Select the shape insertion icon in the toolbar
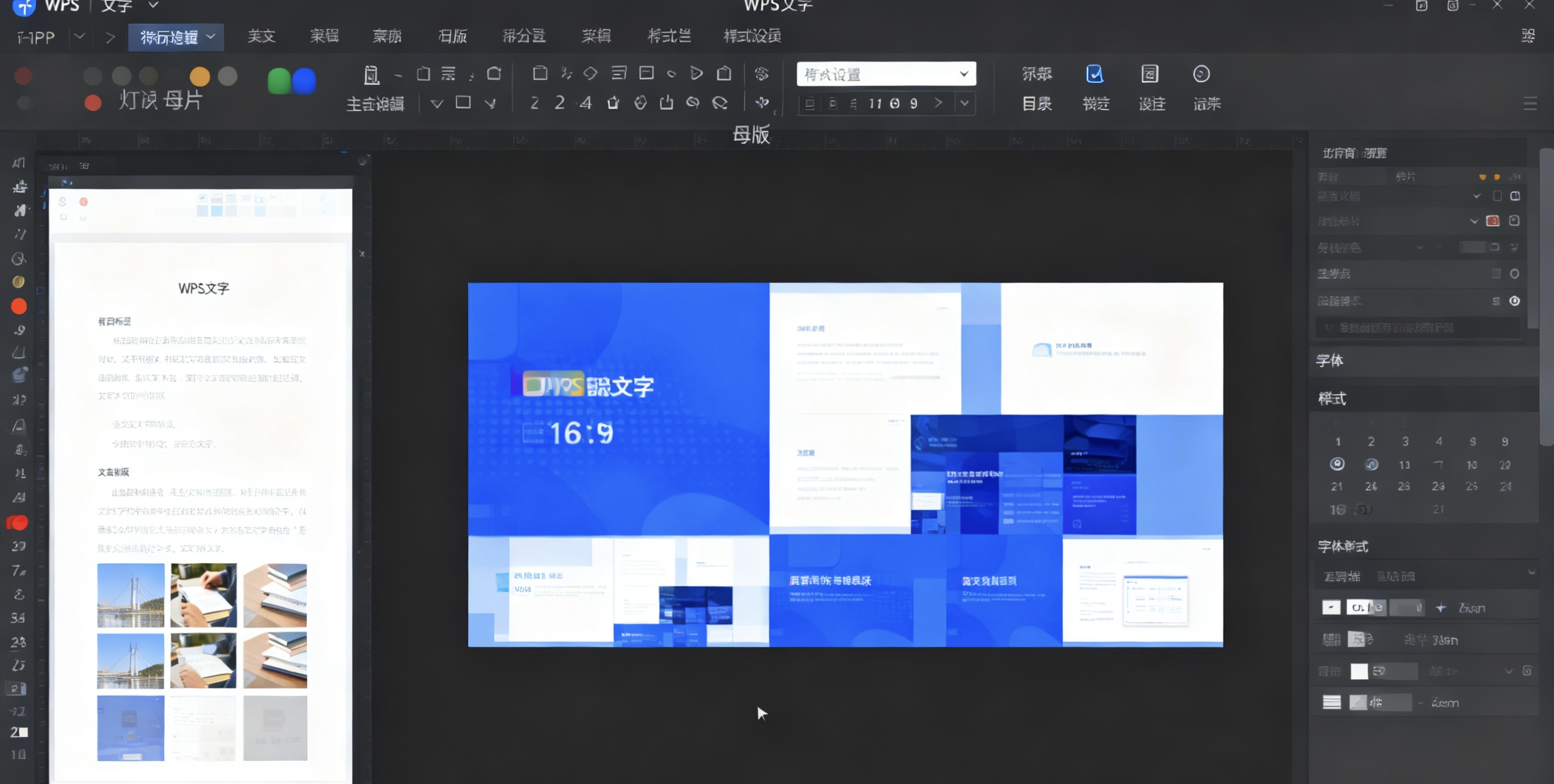This screenshot has width=1554, height=784. click(590, 72)
